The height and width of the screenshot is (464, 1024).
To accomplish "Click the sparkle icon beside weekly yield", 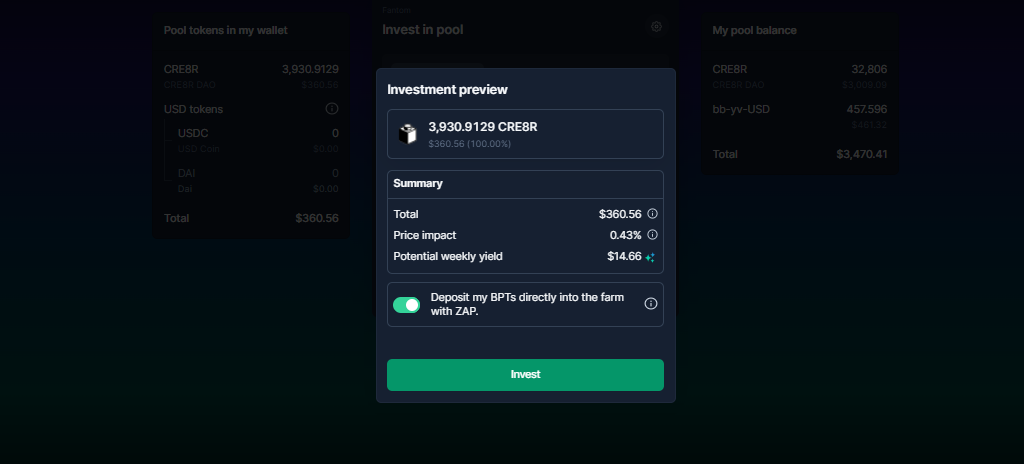I will [650, 257].
